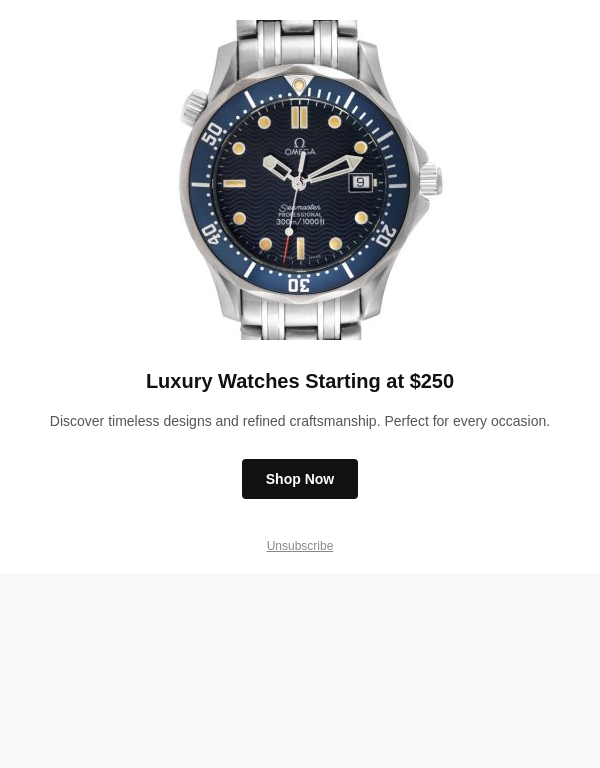Click the Shop Now button
Viewport: 600px width, 768px height.
(300, 479)
